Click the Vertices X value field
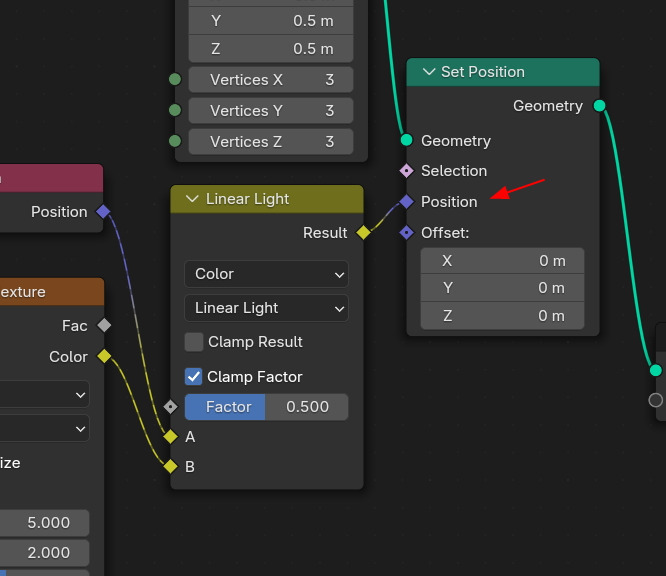This screenshot has height=576, width=666. pos(271,79)
